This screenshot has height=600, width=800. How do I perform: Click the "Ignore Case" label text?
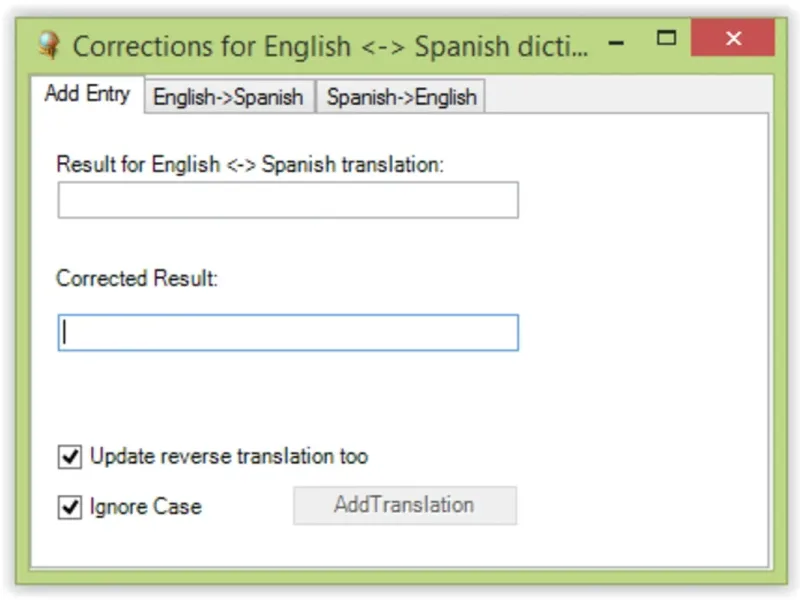click(x=145, y=507)
